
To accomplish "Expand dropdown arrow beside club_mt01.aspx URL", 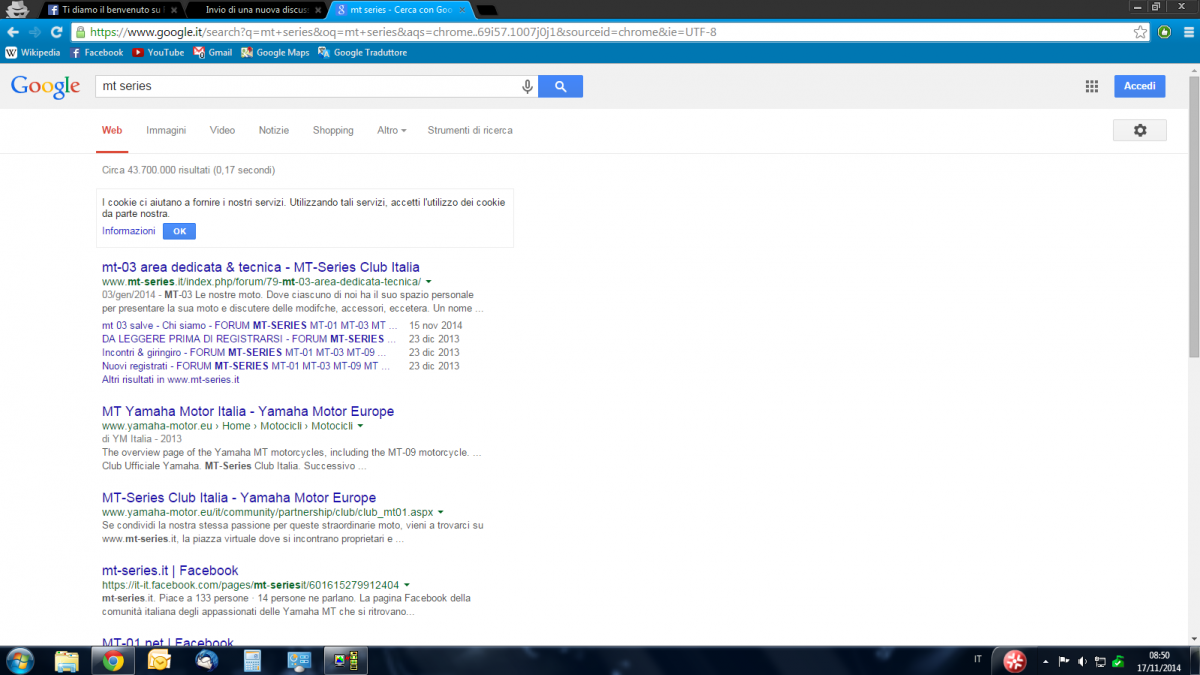I will (x=440, y=513).
